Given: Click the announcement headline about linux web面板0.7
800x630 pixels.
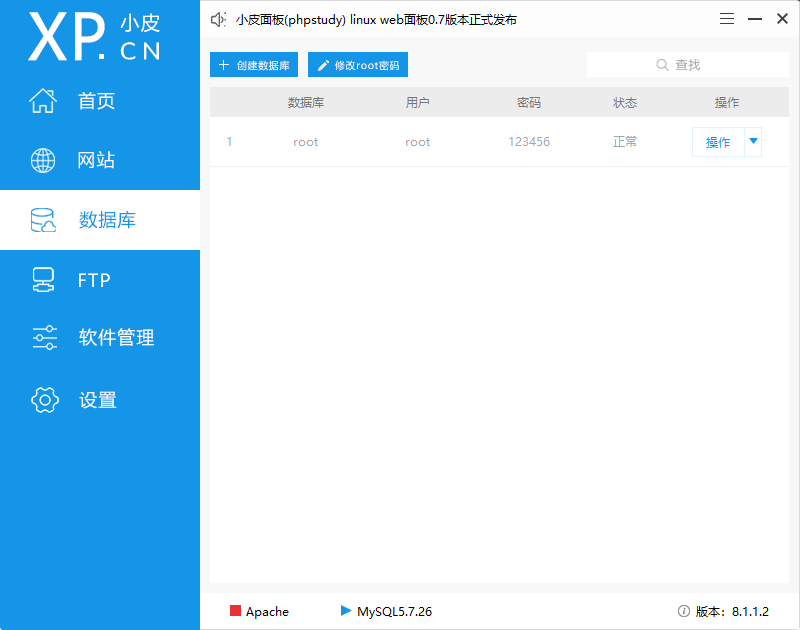Looking at the screenshot, I should pos(376,20).
